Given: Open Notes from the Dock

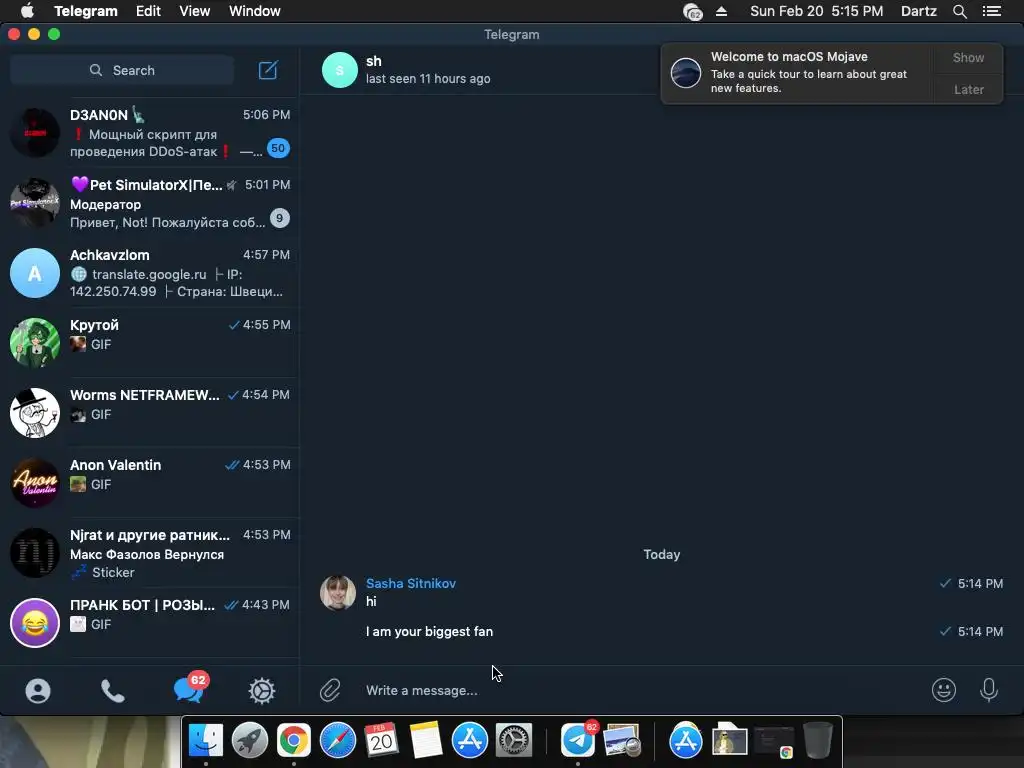Looking at the screenshot, I should [x=426, y=741].
